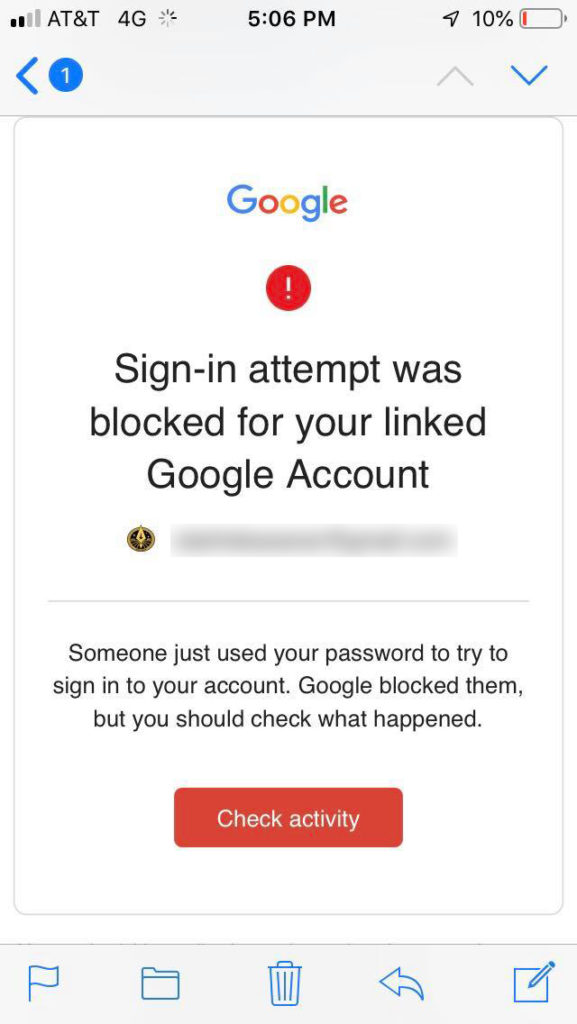Tap the account profile avatar image
Image resolution: width=577 pixels, height=1024 pixels.
140,539
